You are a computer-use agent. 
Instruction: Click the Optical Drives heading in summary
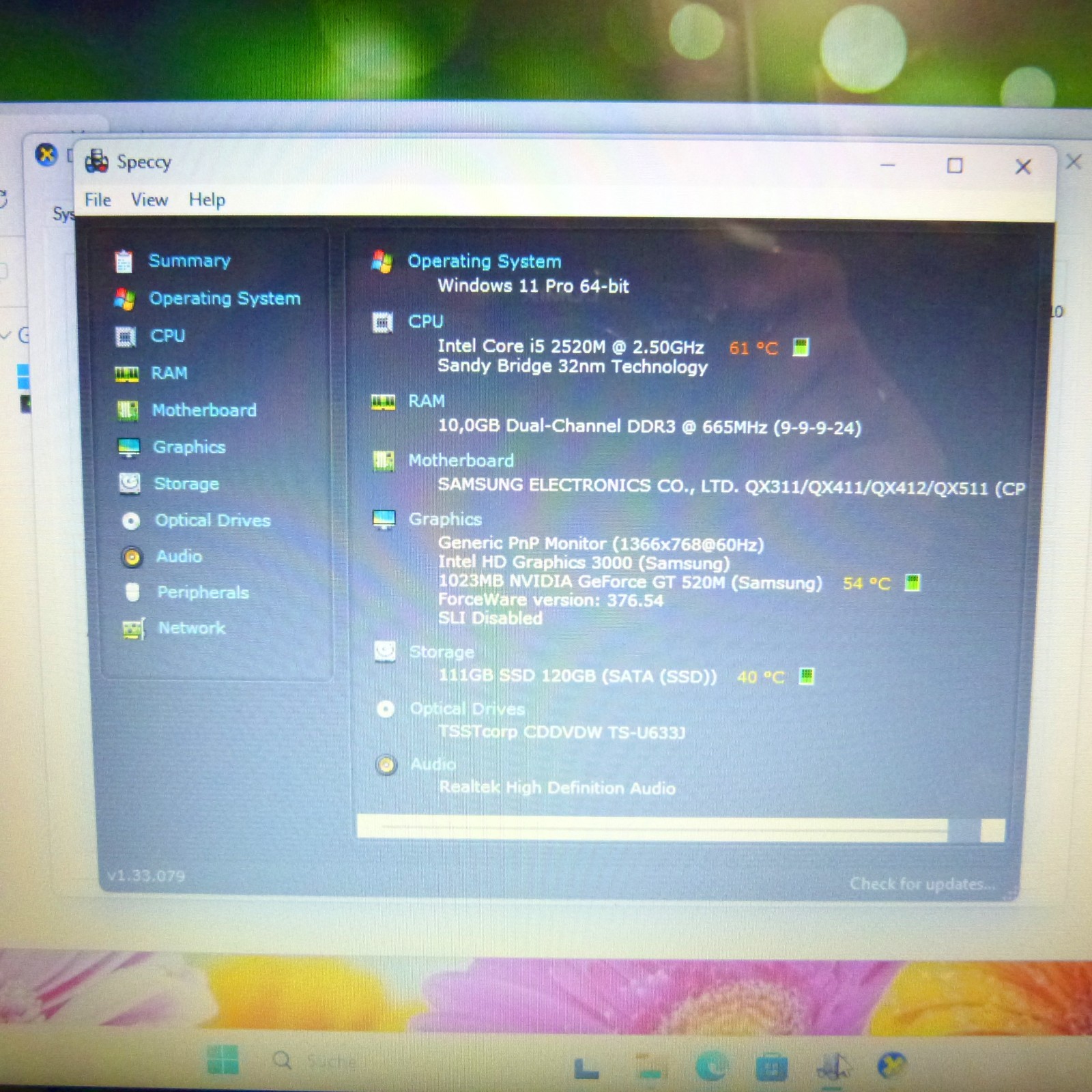tap(468, 708)
